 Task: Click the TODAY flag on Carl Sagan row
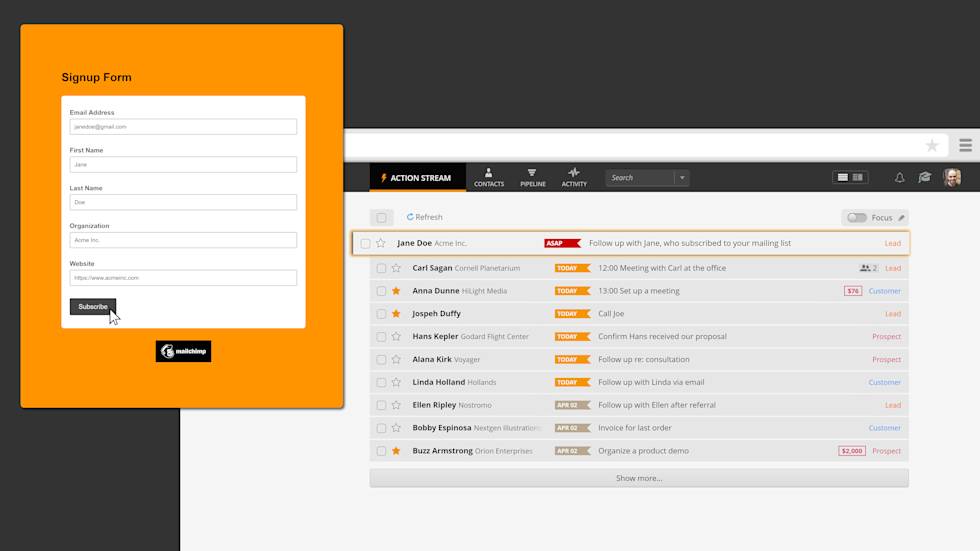[x=572, y=268]
